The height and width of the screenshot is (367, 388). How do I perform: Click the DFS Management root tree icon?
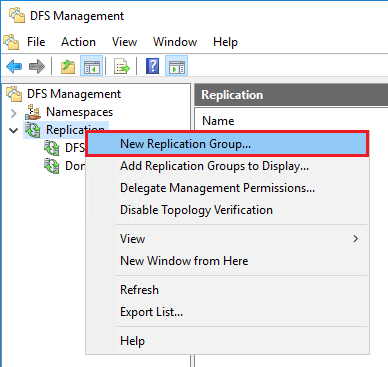[14, 94]
